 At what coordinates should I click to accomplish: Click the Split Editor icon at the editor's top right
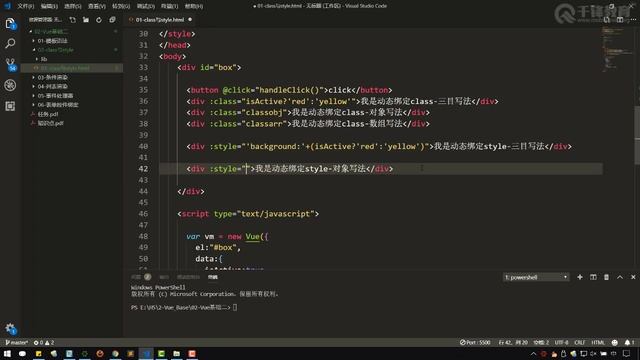(620, 20)
